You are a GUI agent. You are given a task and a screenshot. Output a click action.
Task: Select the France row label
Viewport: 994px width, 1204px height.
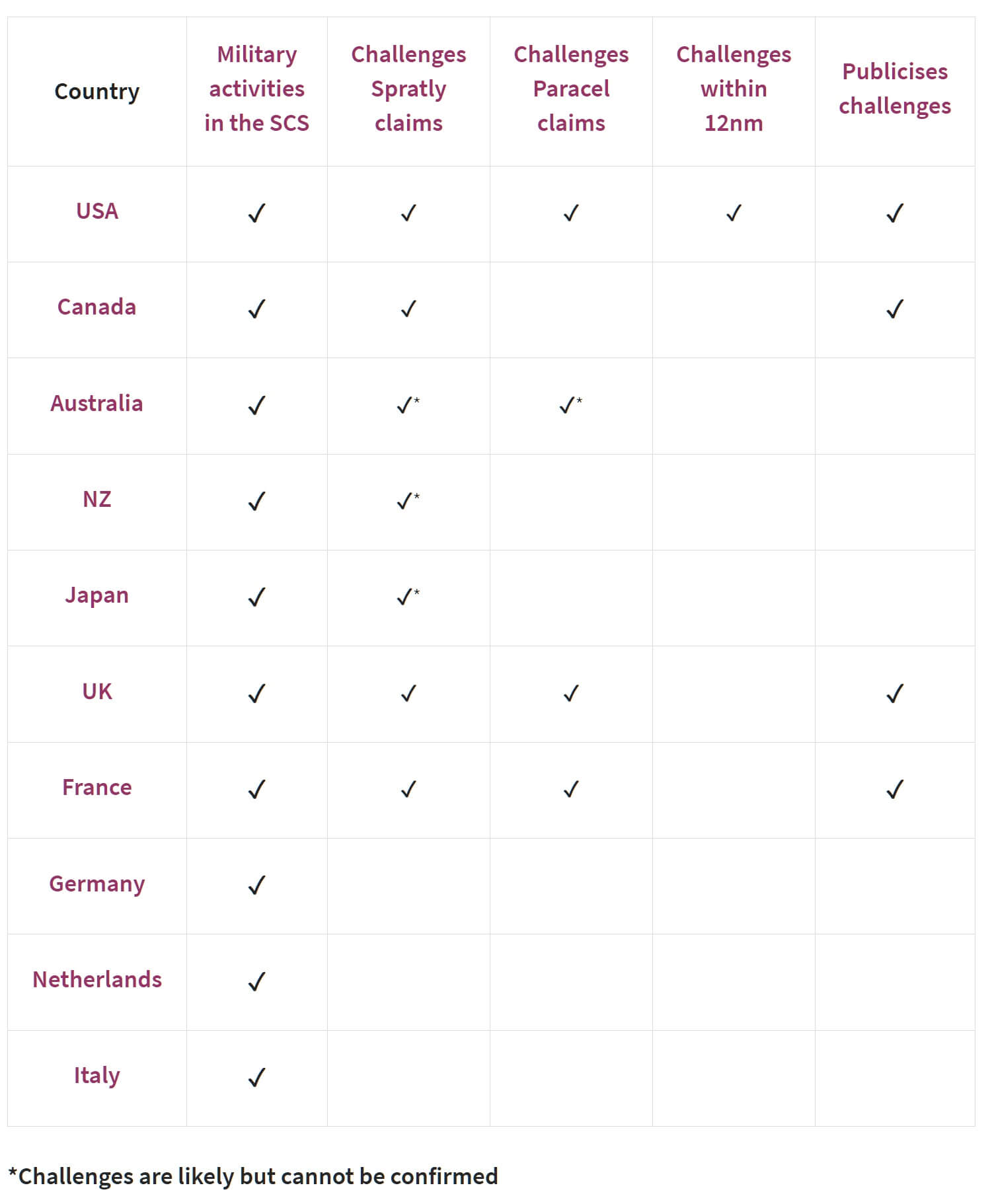click(97, 788)
